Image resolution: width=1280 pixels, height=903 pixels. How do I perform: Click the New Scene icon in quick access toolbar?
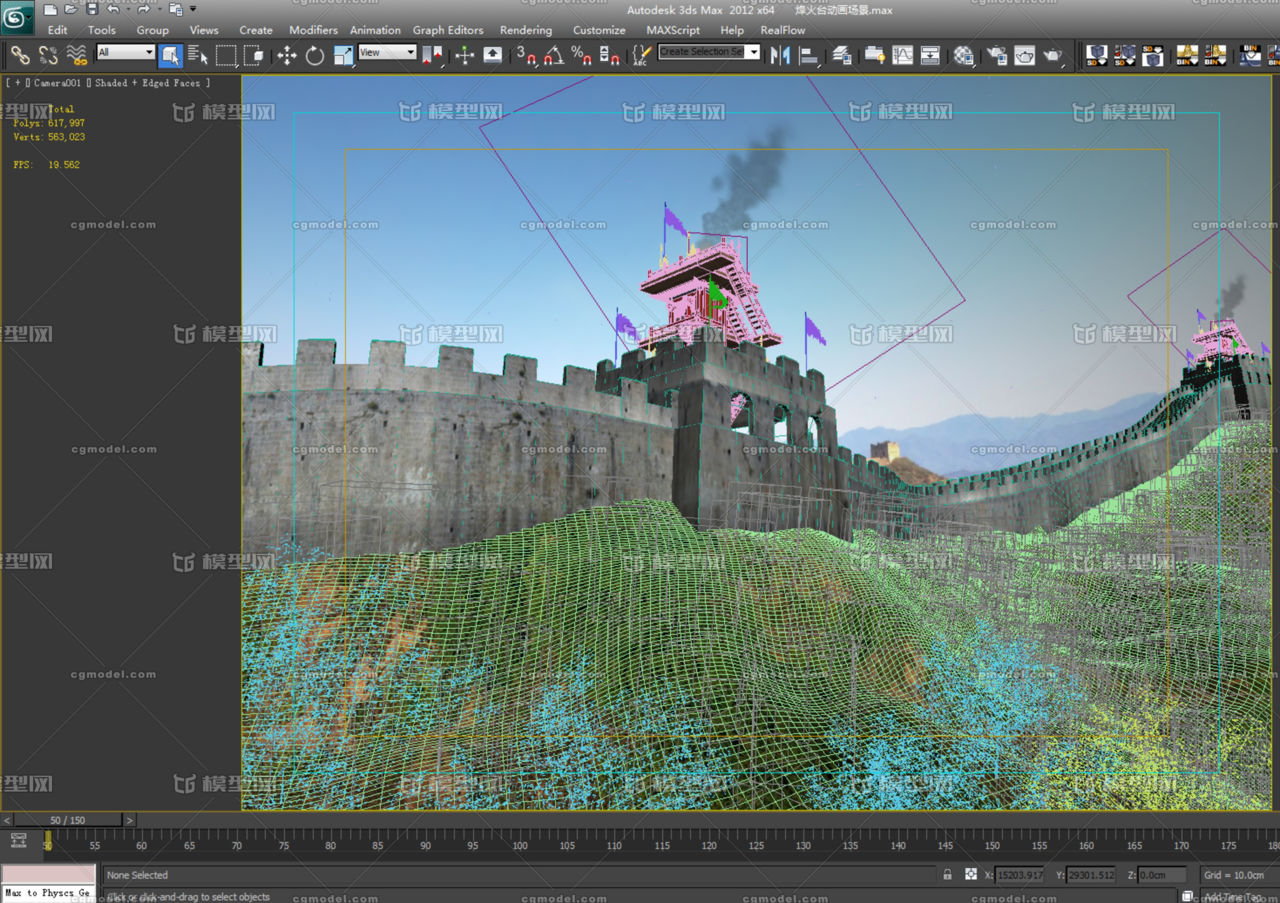pyautogui.click(x=50, y=9)
